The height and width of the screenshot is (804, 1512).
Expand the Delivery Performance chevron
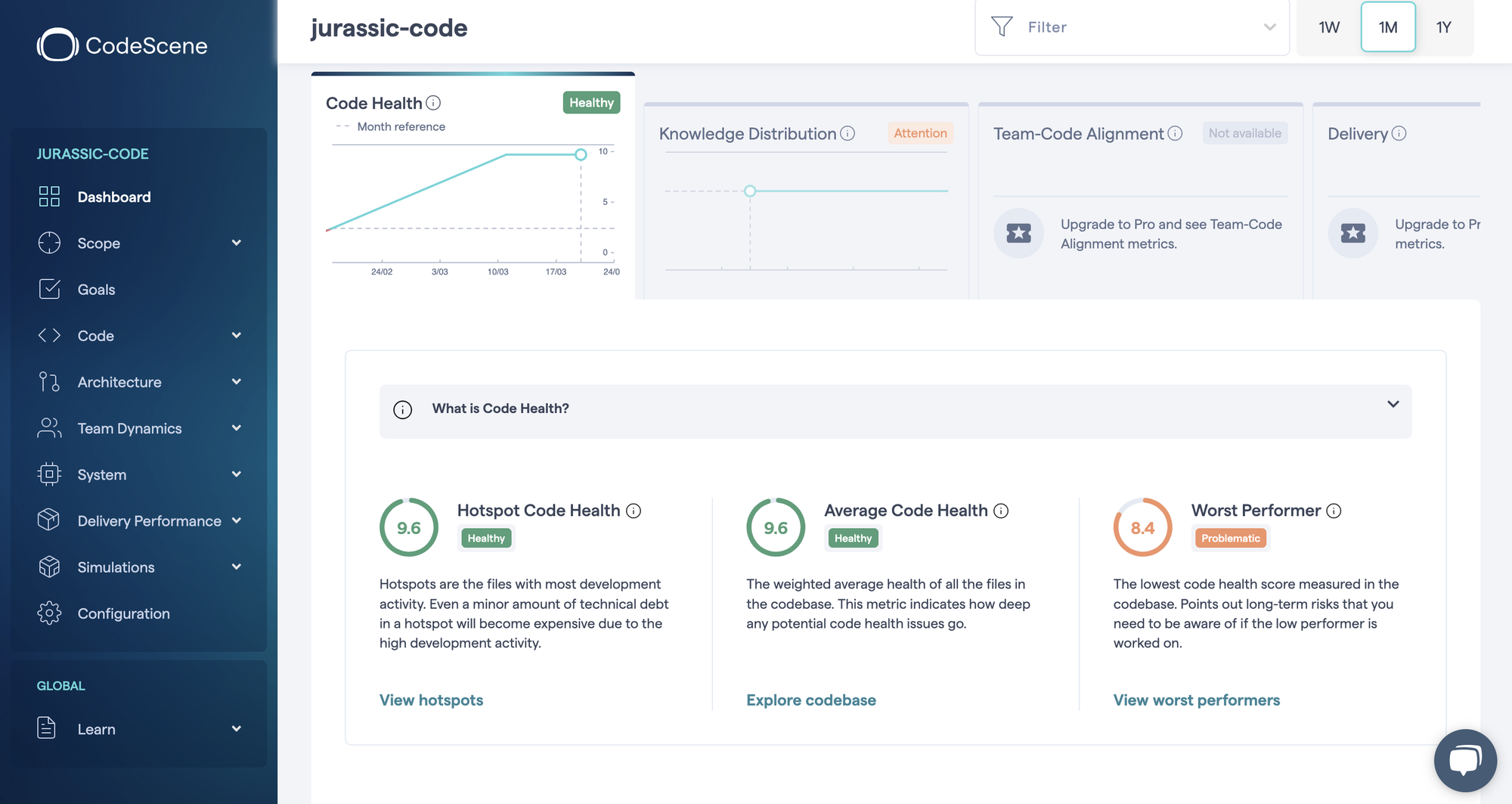237,520
